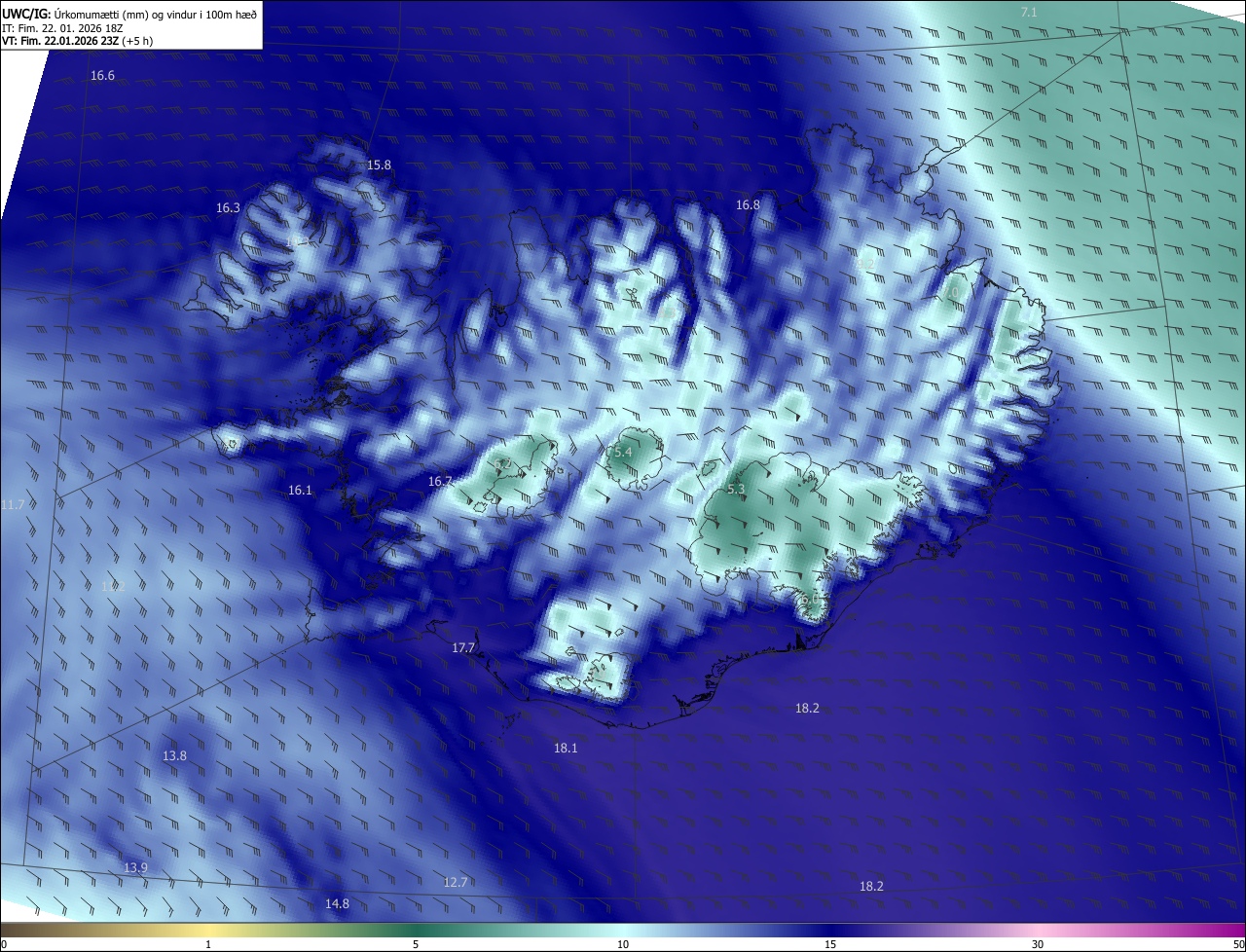Click the 12.7 value label
1246x952 pixels.
coord(456,883)
